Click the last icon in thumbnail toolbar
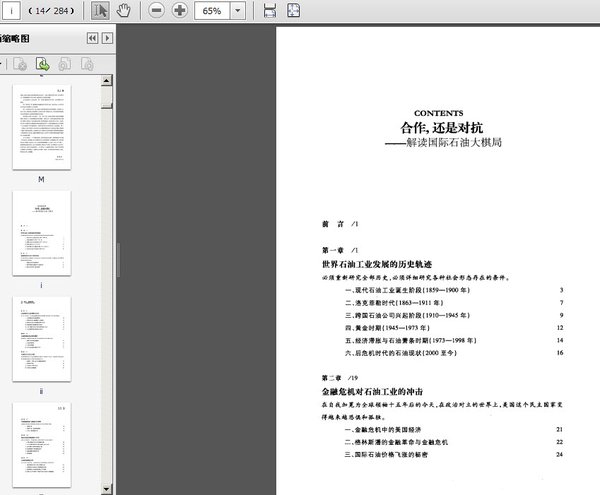Image resolution: width=600 pixels, height=495 pixels. (87, 64)
